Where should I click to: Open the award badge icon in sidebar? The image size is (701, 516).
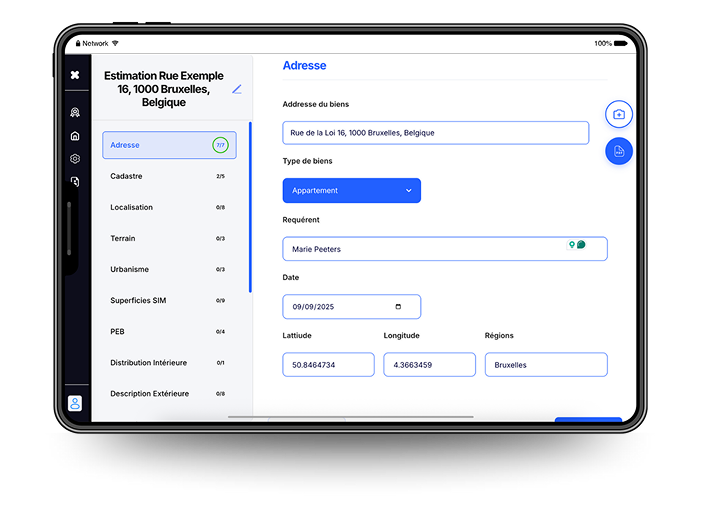(75, 113)
